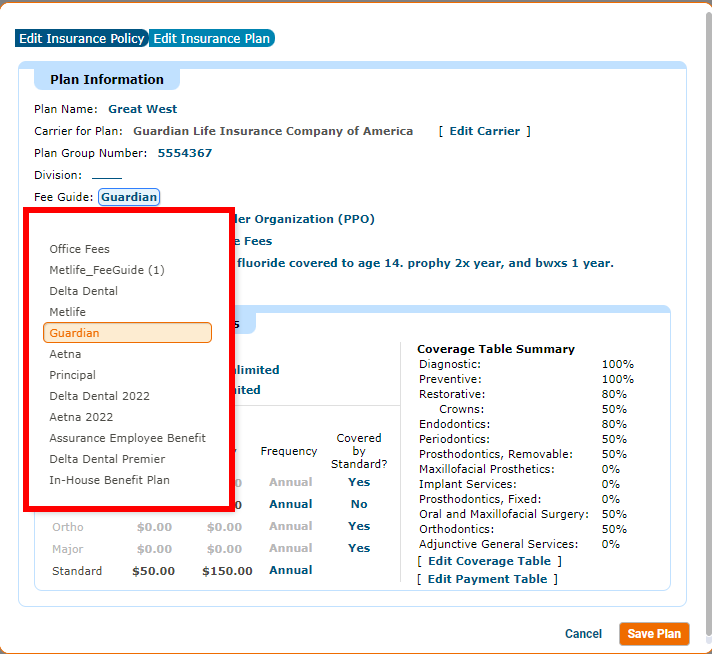
Task: Click Standard row Annual frequency
Action: 291,570
